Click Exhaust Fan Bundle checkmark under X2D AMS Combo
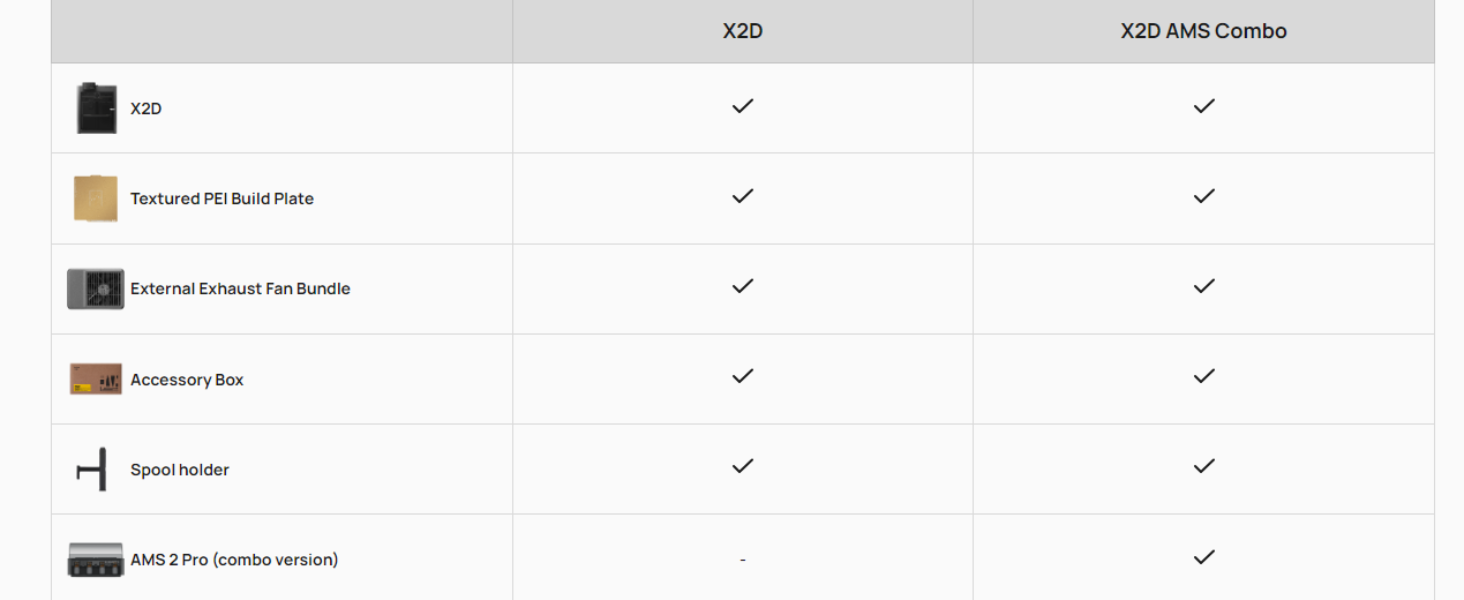Screen dimensions: 1464x600 [1204, 285]
